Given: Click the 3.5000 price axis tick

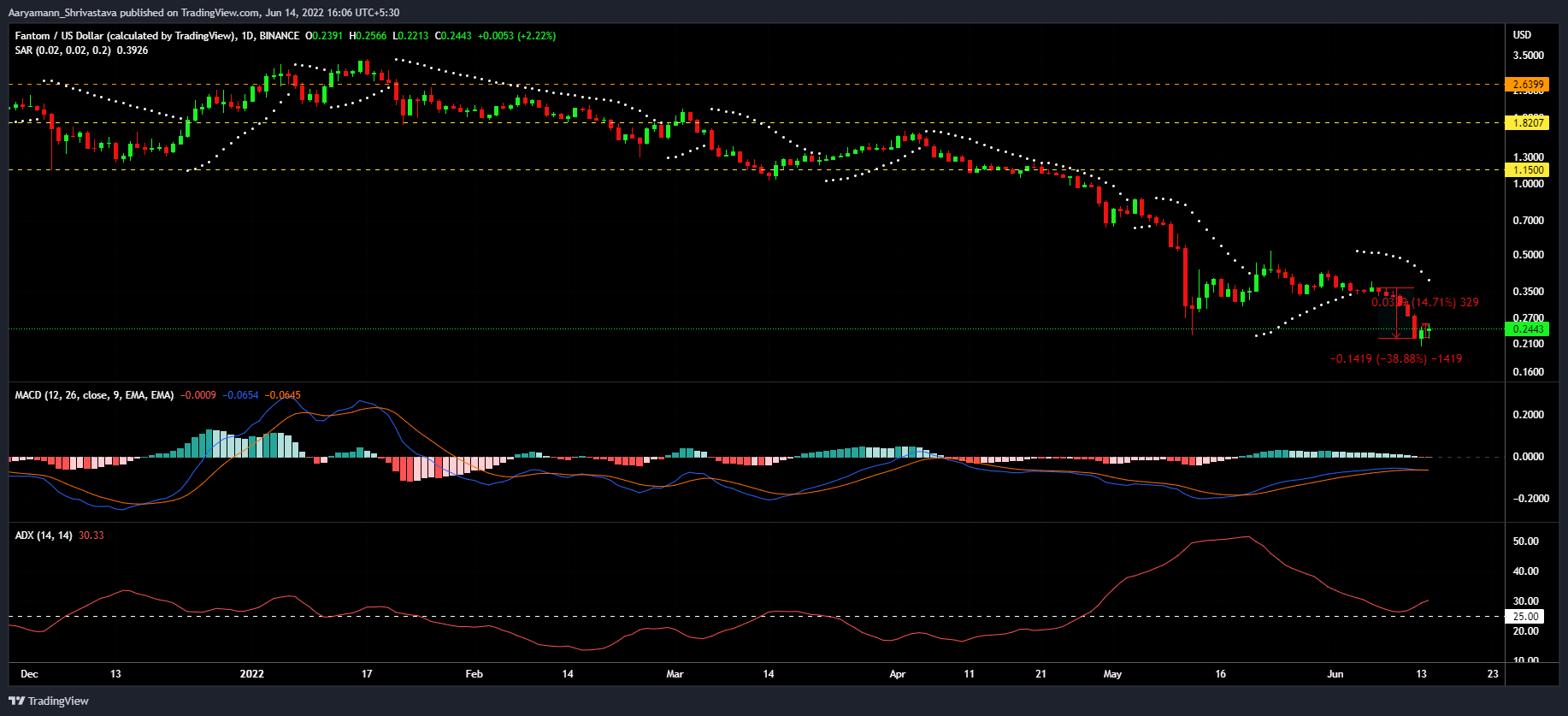Looking at the screenshot, I should coord(1529,56).
